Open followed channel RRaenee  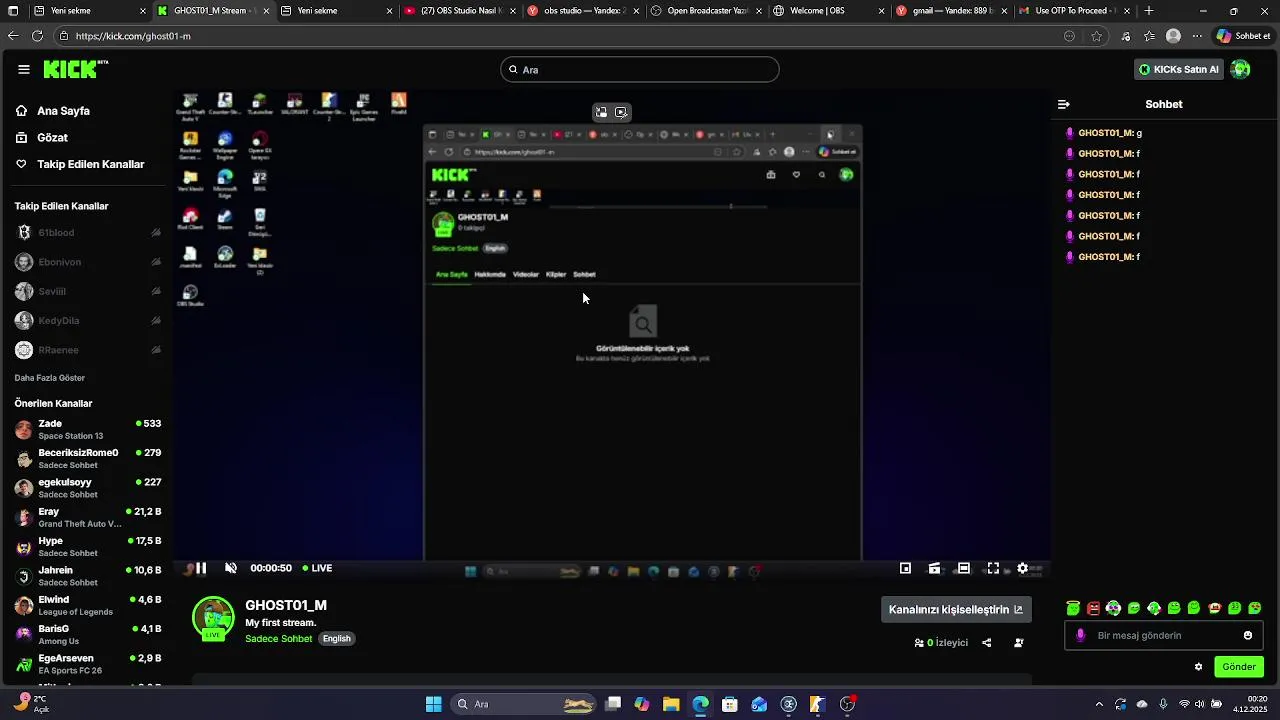[x=88, y=350]
